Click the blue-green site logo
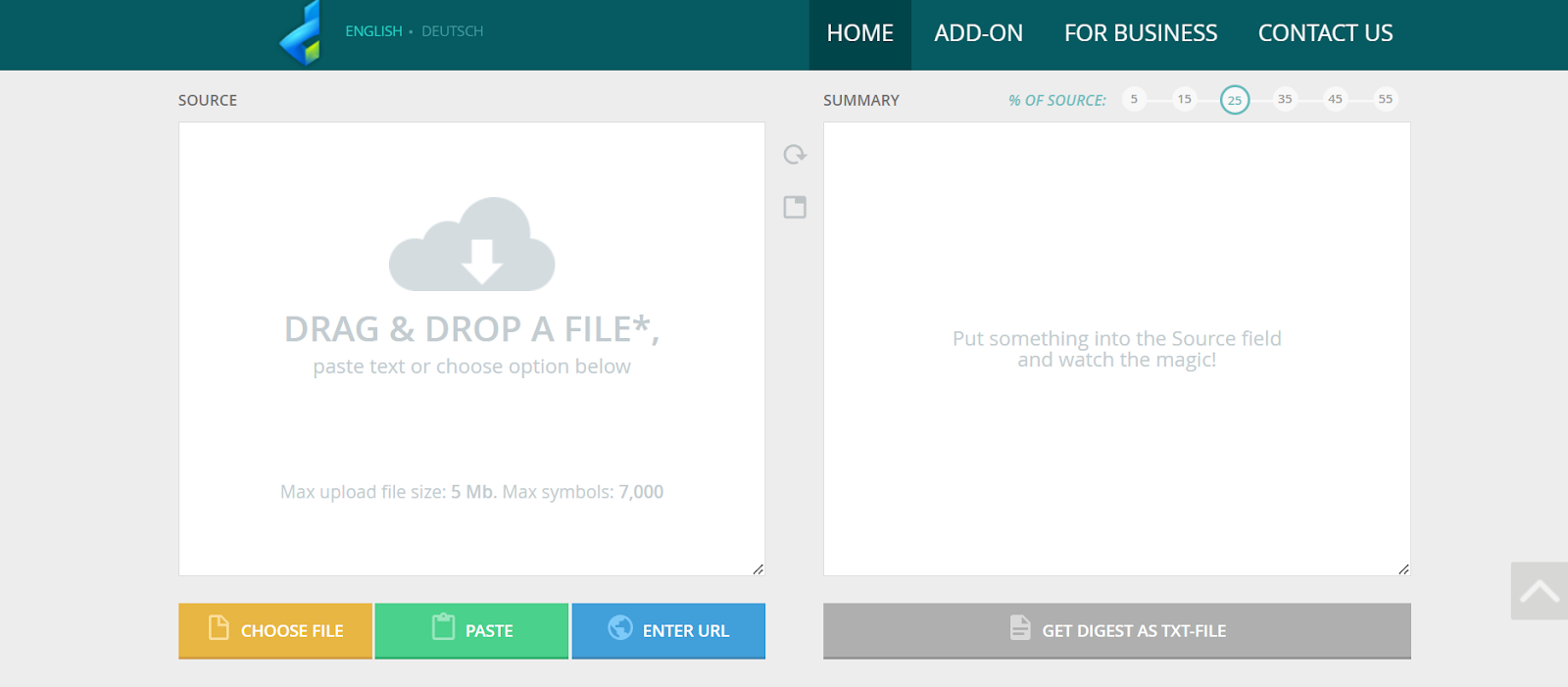The image size is (1568, 687). [x=301, y=34]
